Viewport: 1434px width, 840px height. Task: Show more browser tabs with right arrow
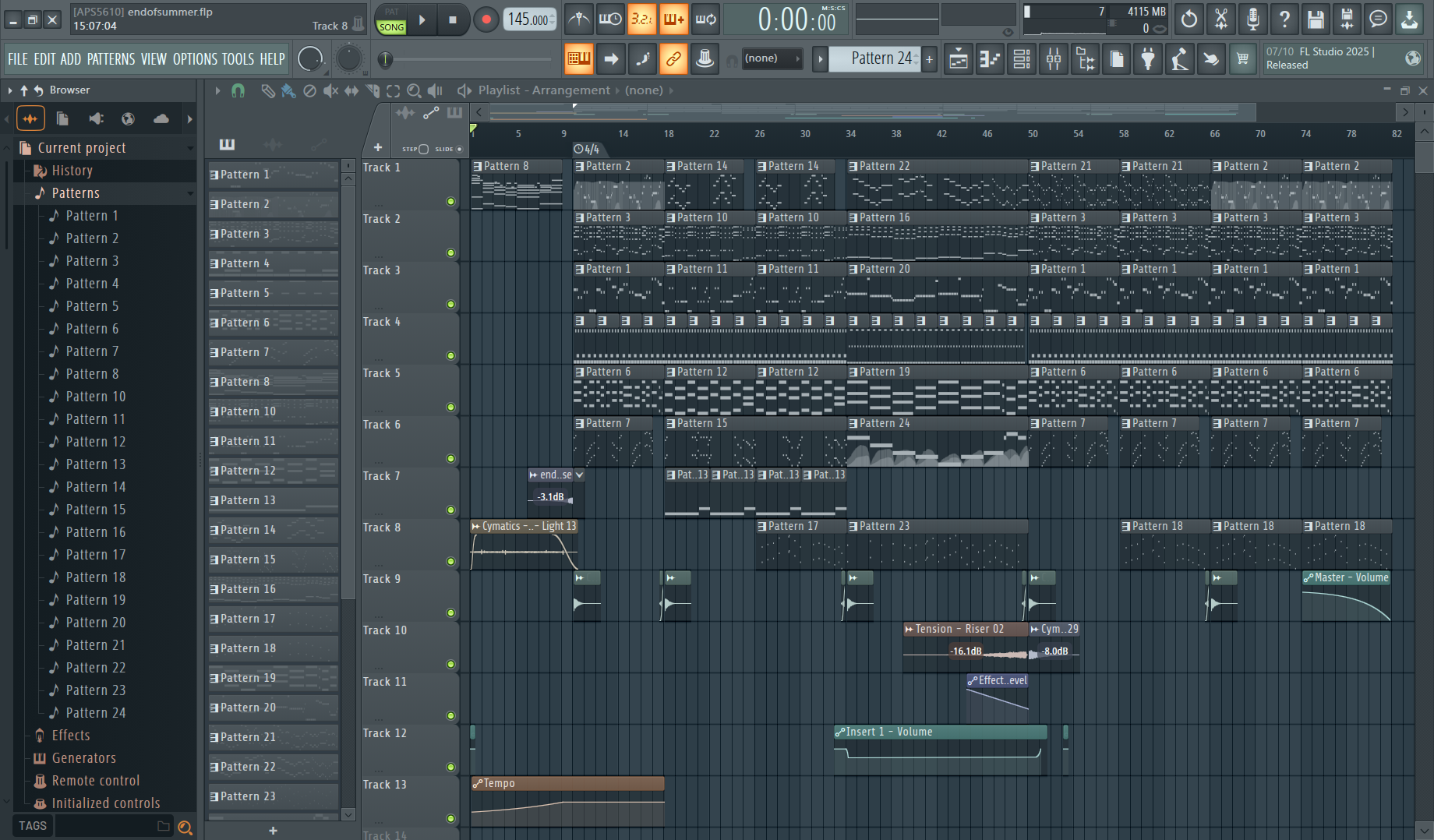[x=189, y=119]
